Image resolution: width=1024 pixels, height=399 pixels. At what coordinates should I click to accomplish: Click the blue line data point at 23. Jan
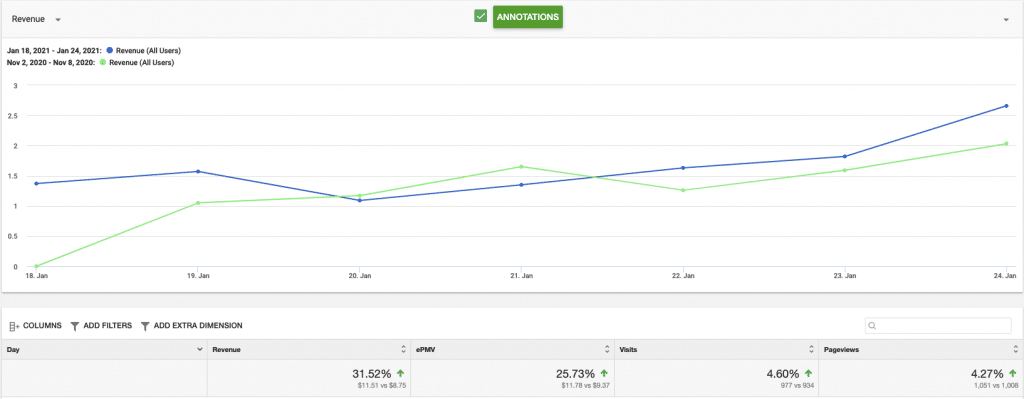[844, 156]
